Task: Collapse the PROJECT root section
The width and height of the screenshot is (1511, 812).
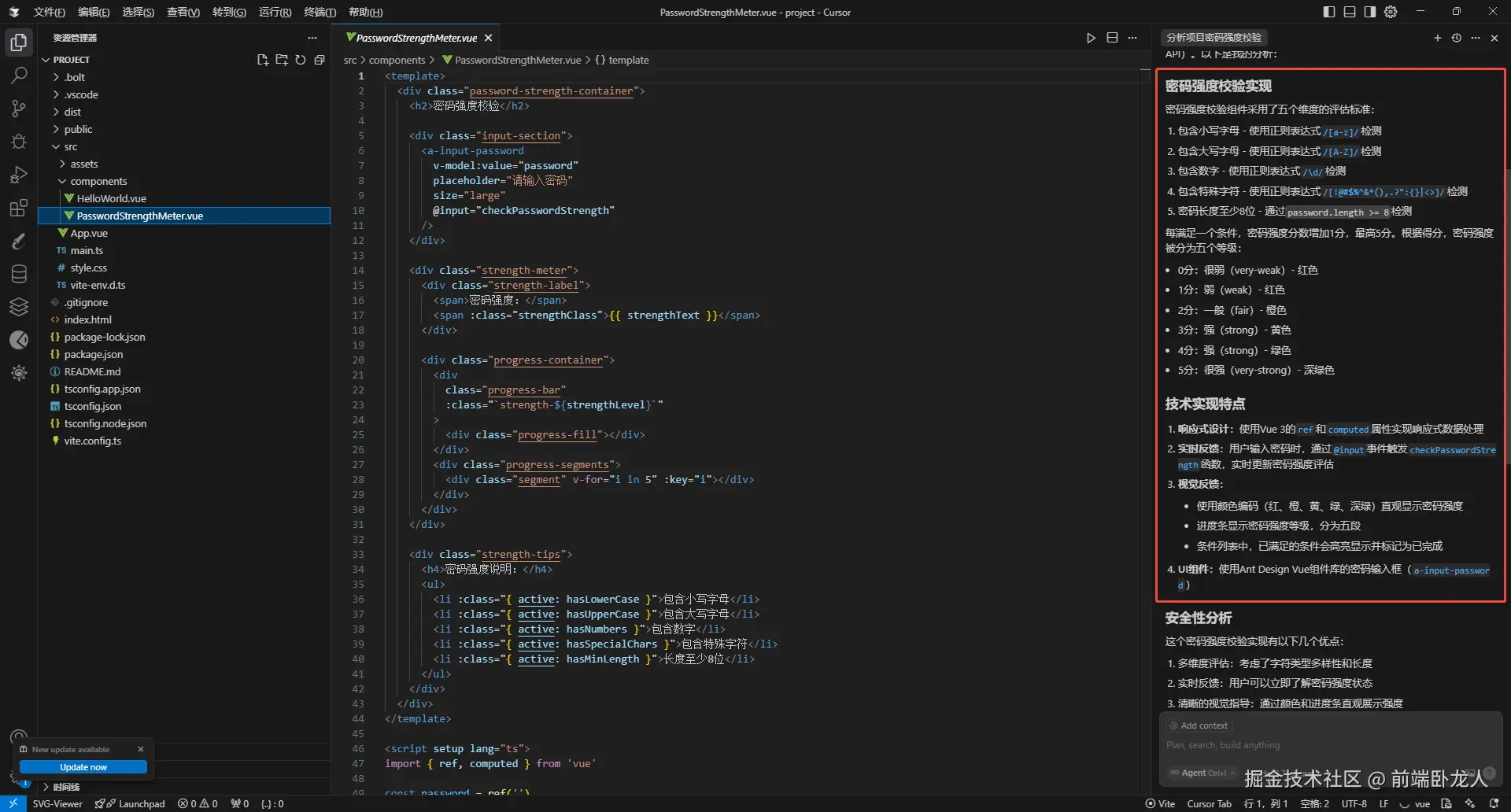Action: pos(71,60)
